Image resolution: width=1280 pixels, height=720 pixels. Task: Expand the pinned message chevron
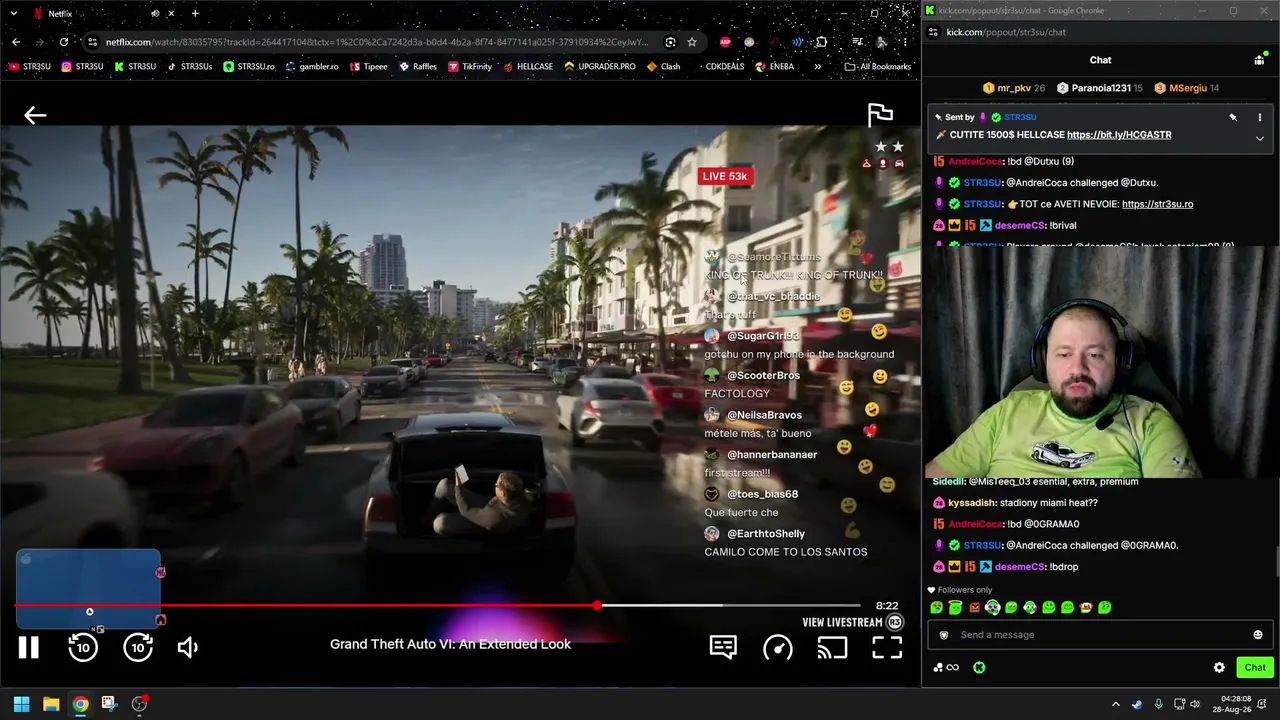(x=1259, y=138)
